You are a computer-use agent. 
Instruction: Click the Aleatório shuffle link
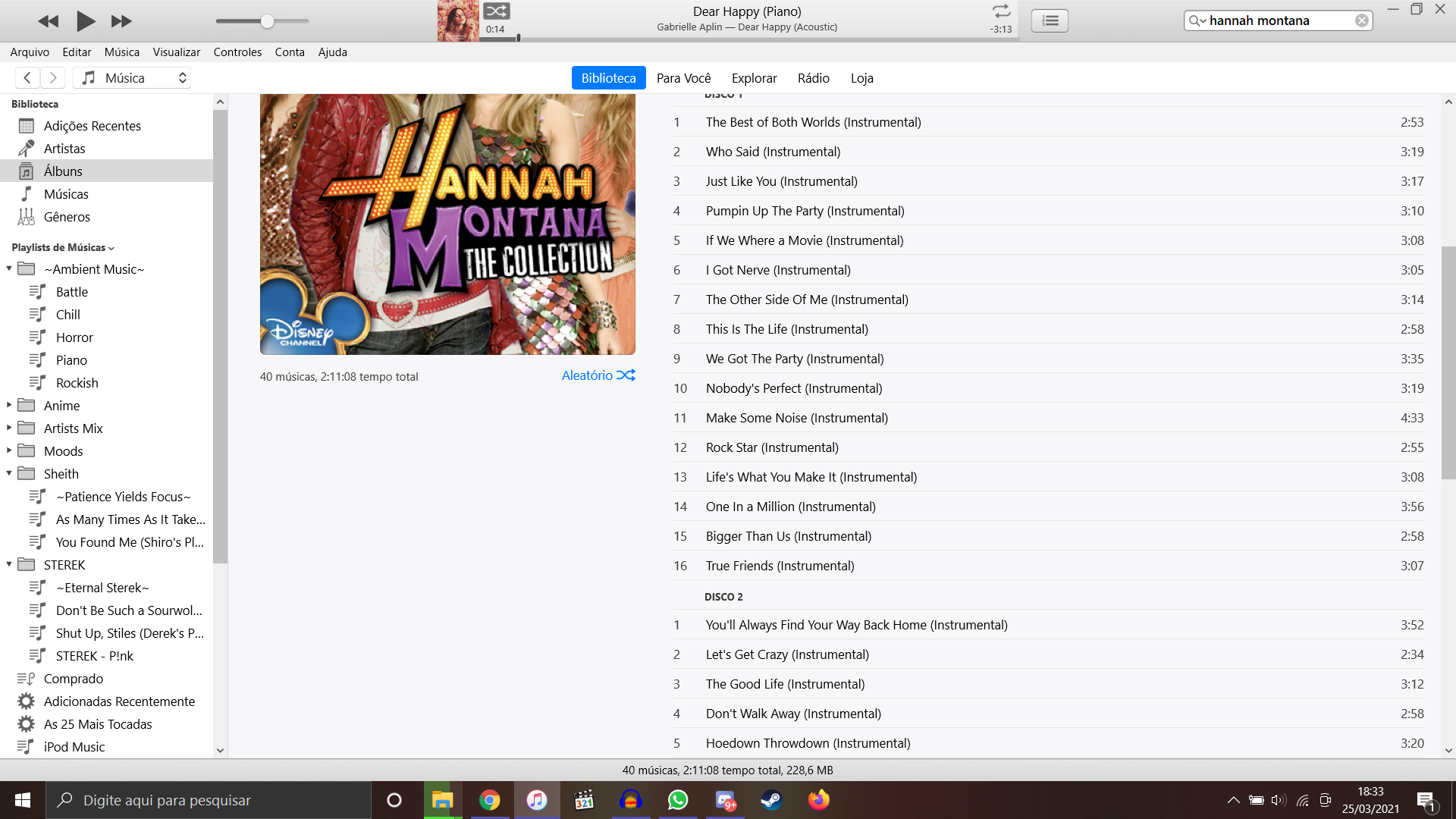click(598, 375)
